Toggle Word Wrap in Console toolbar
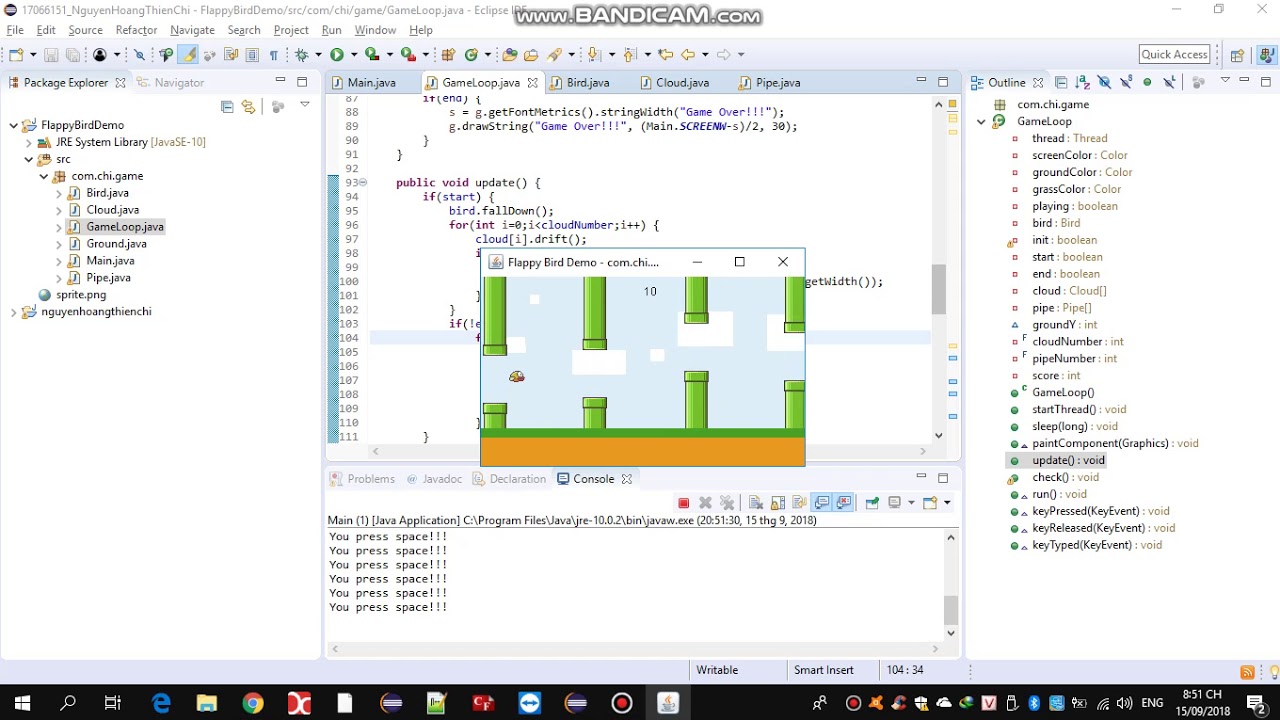Viewport: 1280px width, 720px height. [799, 503]
